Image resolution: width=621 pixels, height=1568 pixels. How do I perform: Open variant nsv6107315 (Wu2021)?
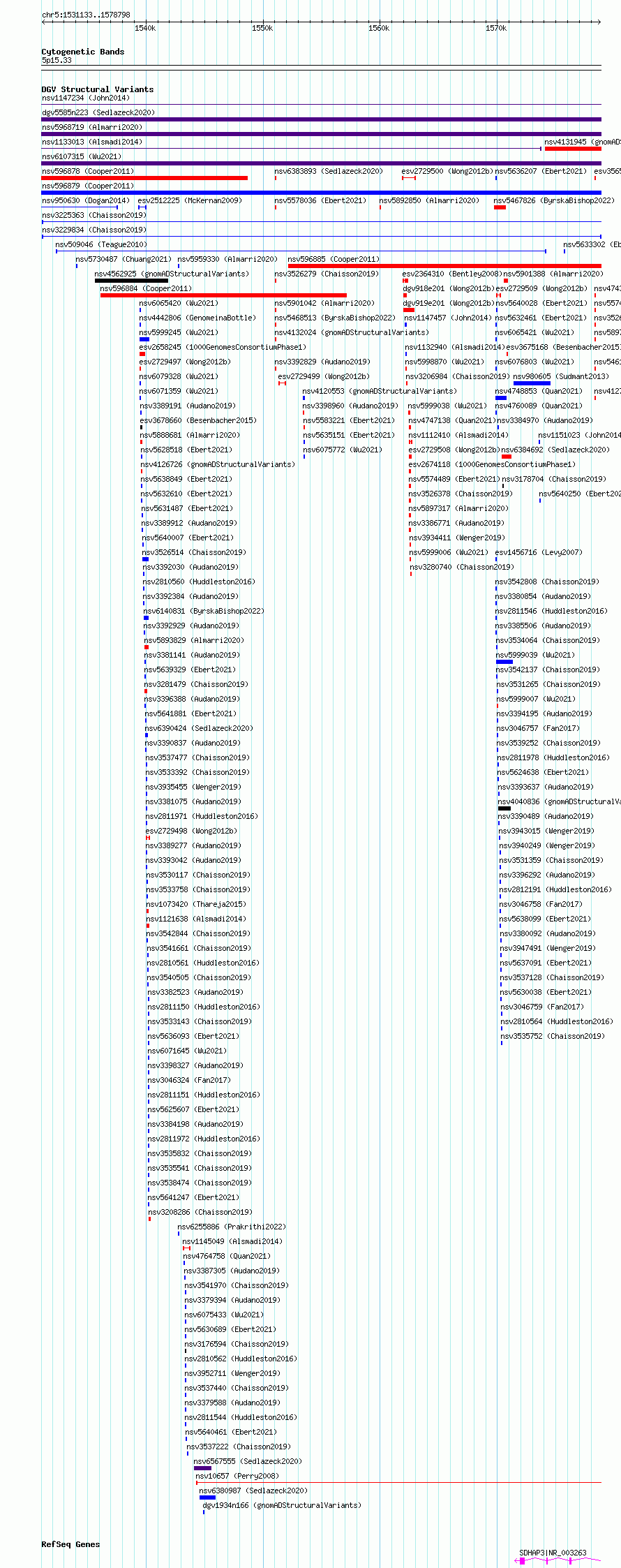coord(82,156)
